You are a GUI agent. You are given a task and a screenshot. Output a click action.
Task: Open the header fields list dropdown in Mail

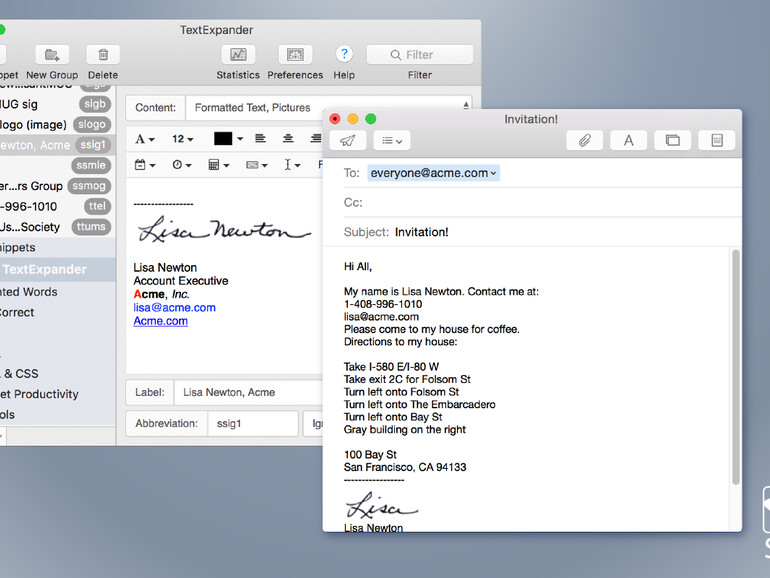[x=392, y=140]
